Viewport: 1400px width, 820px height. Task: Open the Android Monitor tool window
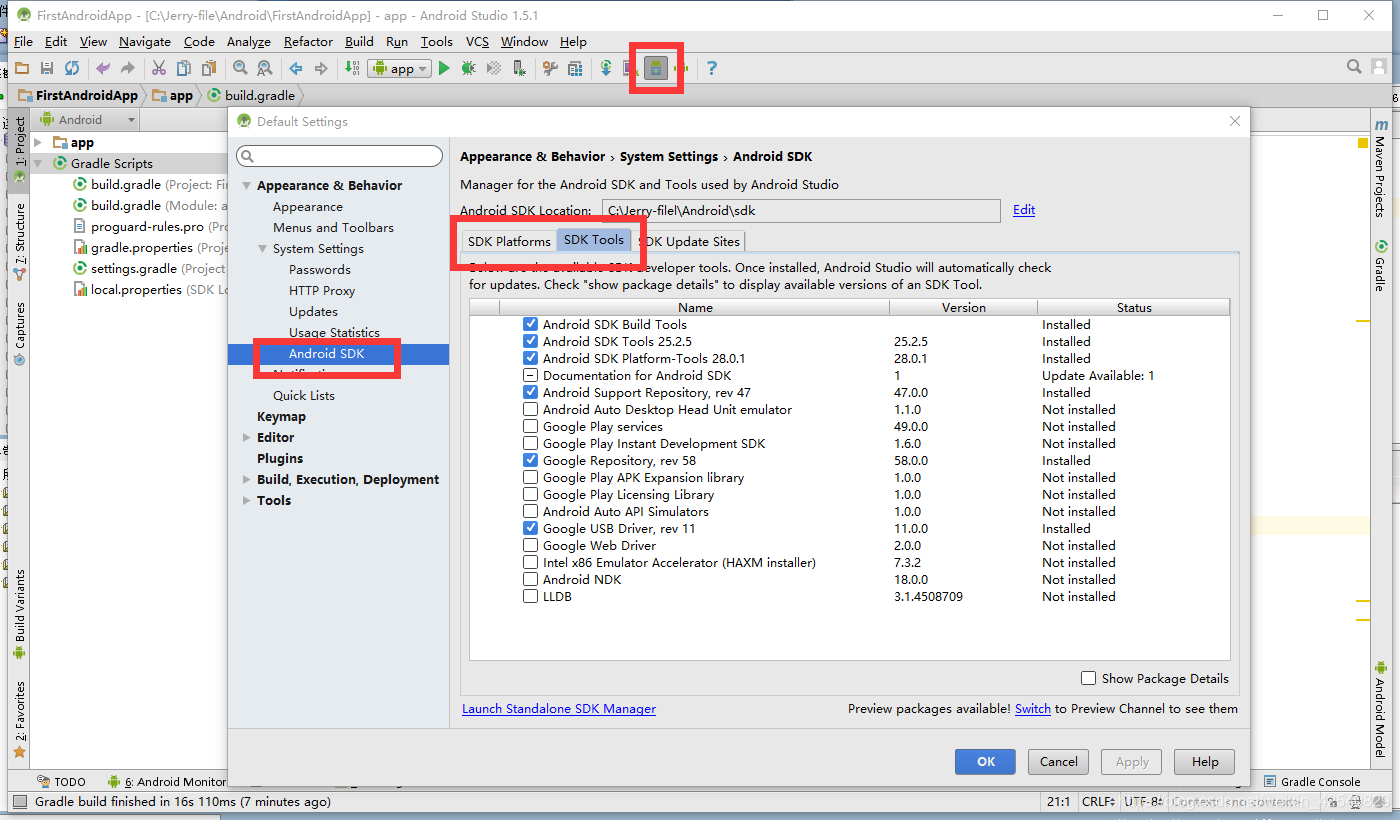tap(168, 782)
